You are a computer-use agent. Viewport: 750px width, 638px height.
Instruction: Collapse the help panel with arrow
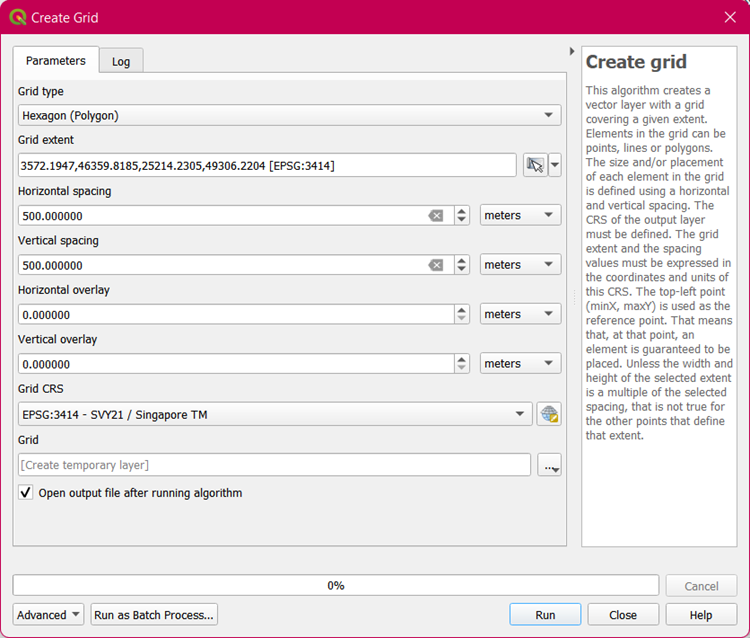[x=572, y=51]
